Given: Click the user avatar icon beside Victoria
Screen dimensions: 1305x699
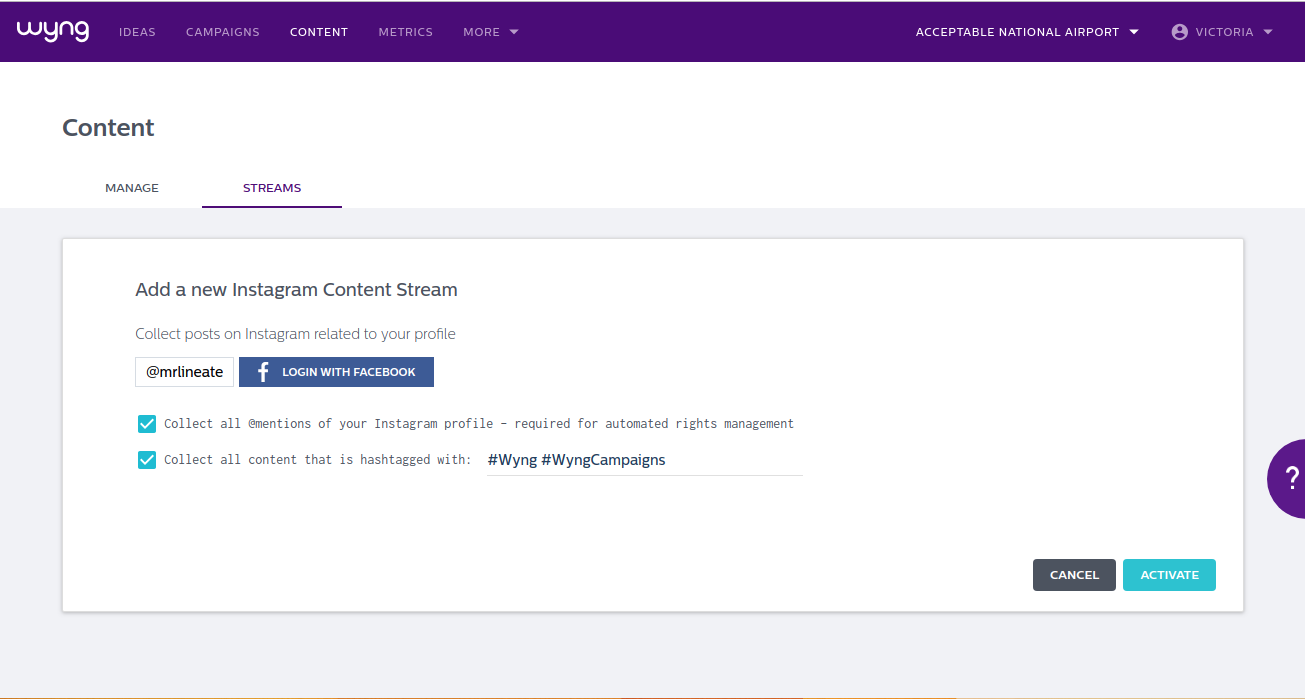Looking at the screenshot, I should pos(1180,32).
